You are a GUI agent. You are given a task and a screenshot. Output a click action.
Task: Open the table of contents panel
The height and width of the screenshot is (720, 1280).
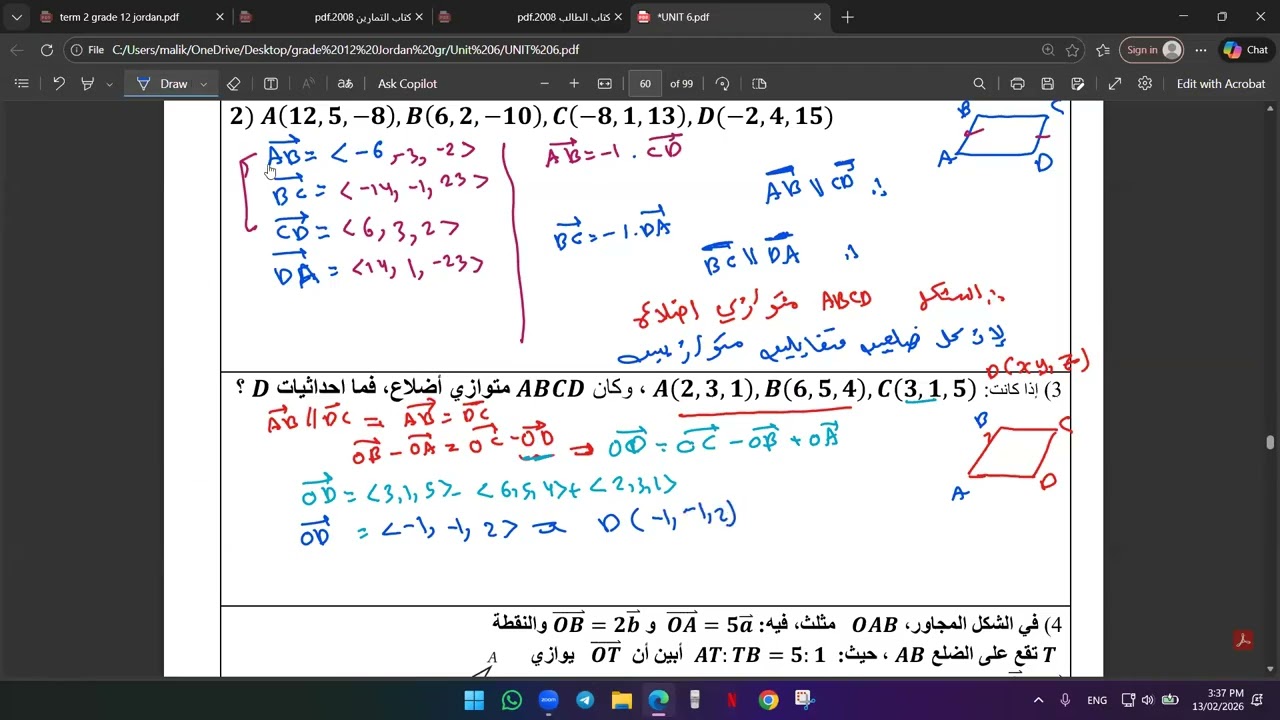click(x=21, y=84)
